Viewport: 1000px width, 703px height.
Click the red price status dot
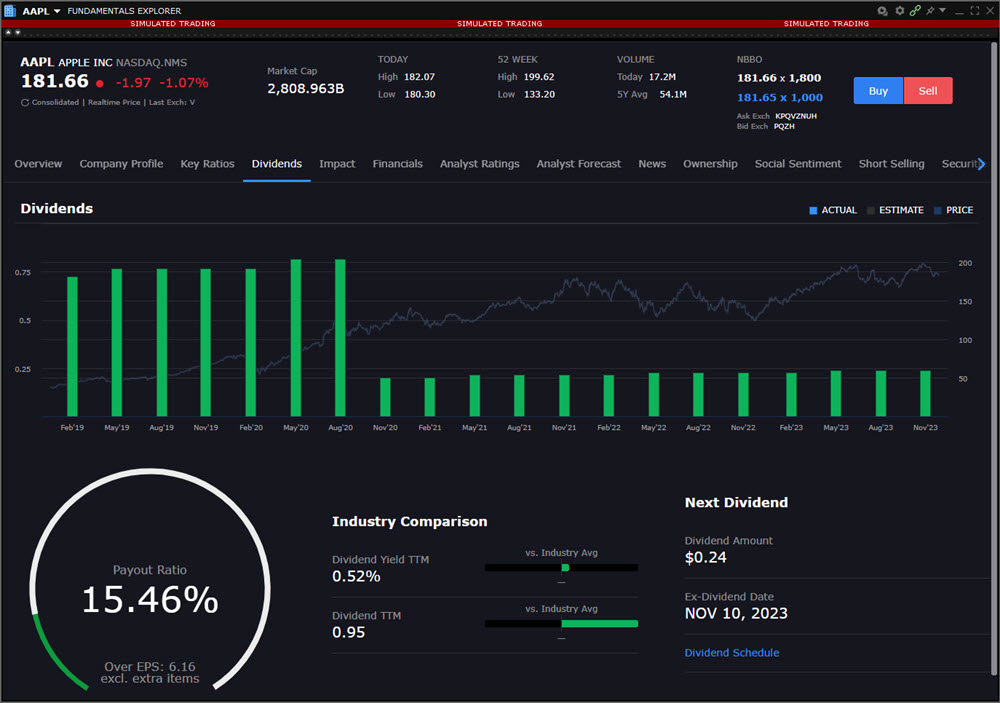(x=99, y=83)
